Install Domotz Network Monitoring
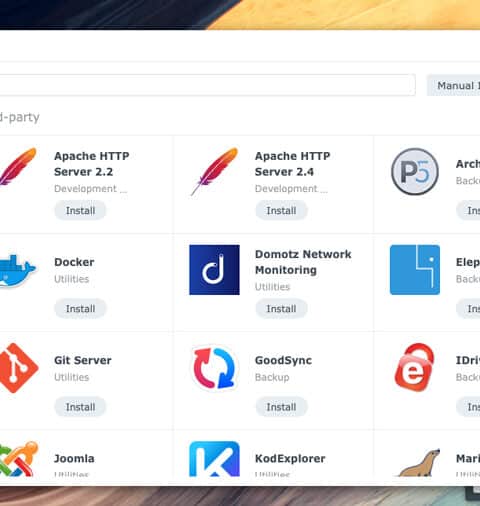 click(281, 309)
